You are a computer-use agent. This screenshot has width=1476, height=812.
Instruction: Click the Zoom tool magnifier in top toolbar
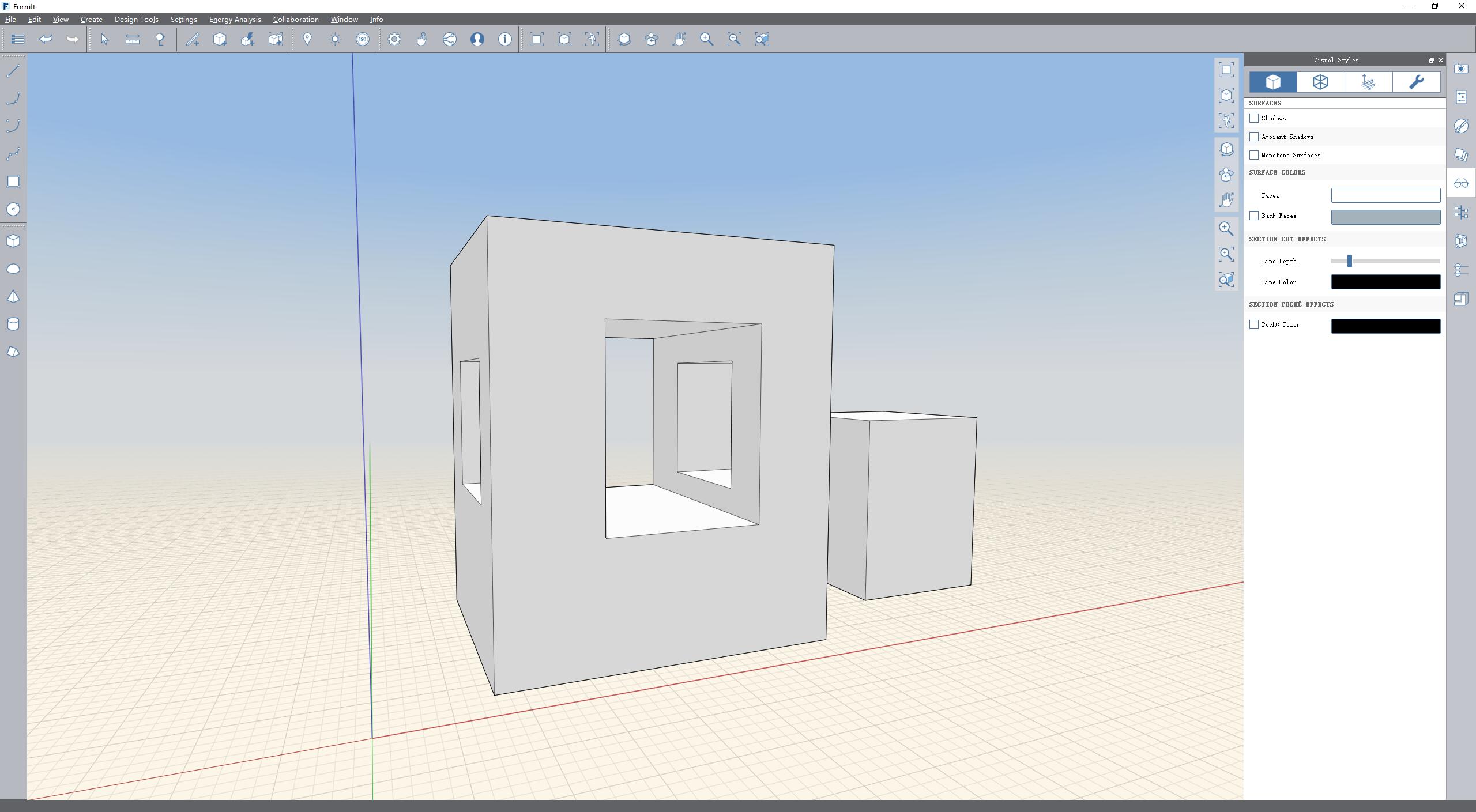click(706, 39)
